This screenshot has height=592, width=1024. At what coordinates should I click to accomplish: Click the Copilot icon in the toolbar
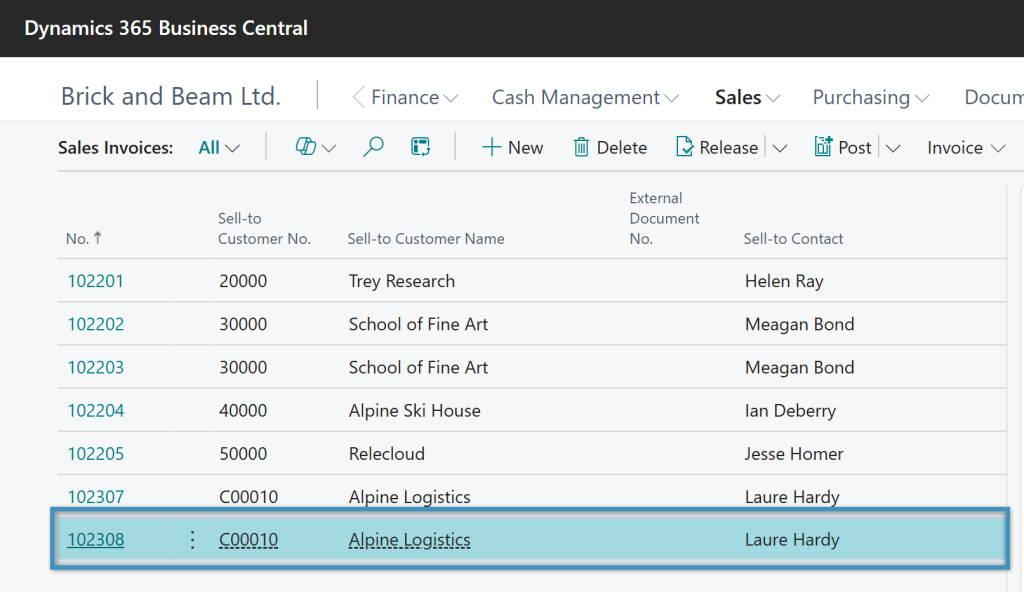(x=306, y=147)
